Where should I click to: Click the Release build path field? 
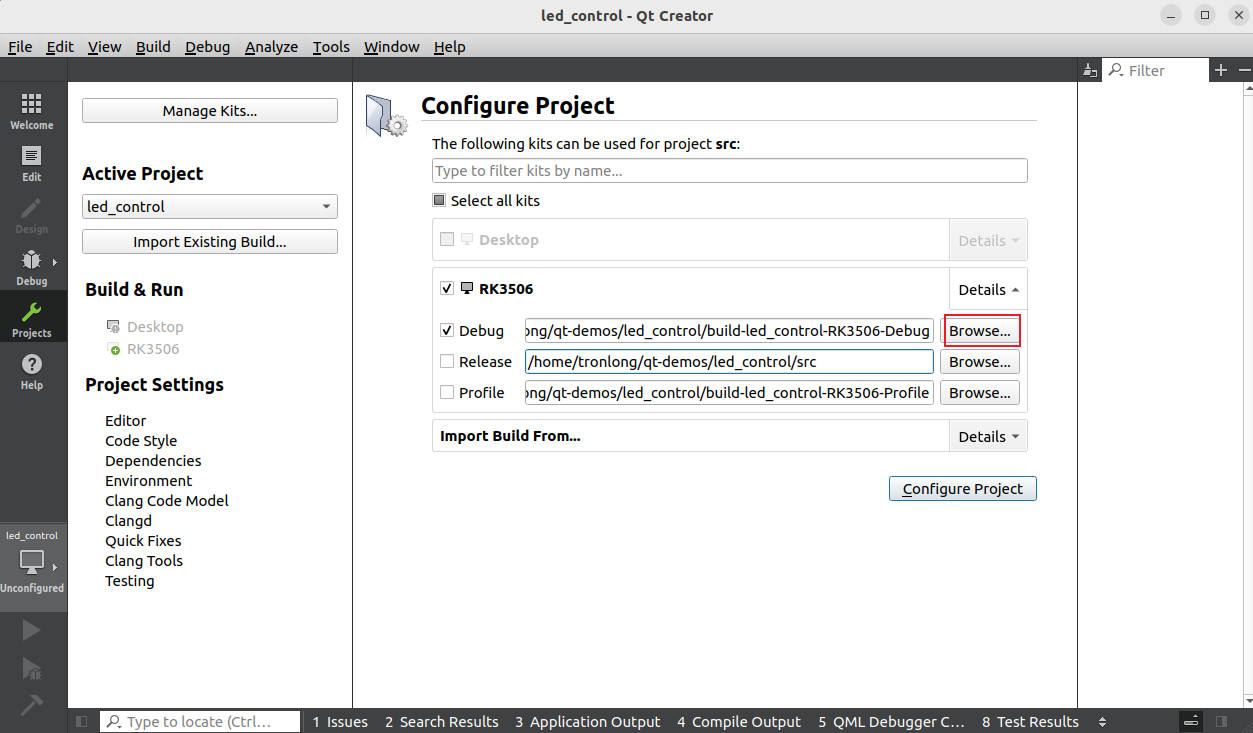pos(729,362)
